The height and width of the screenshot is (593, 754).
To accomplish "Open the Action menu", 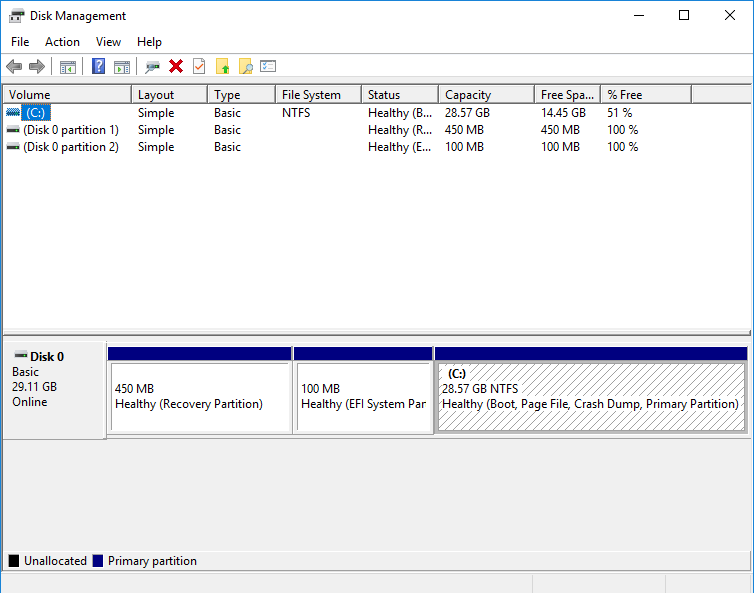I will [x=62, y=42].
